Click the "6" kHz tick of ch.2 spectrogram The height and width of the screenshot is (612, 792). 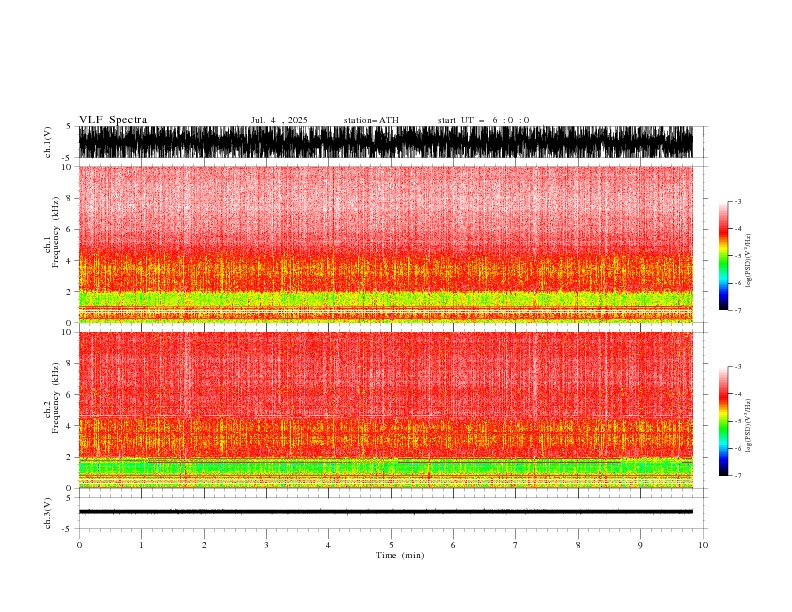69,395
